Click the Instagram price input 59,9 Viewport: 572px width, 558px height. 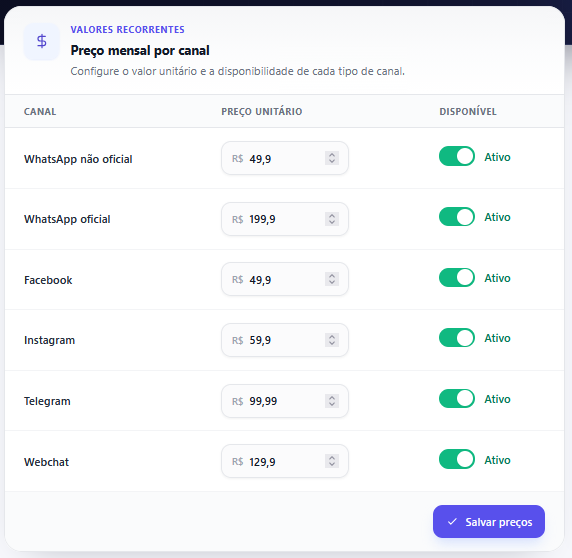click(285, 340)
